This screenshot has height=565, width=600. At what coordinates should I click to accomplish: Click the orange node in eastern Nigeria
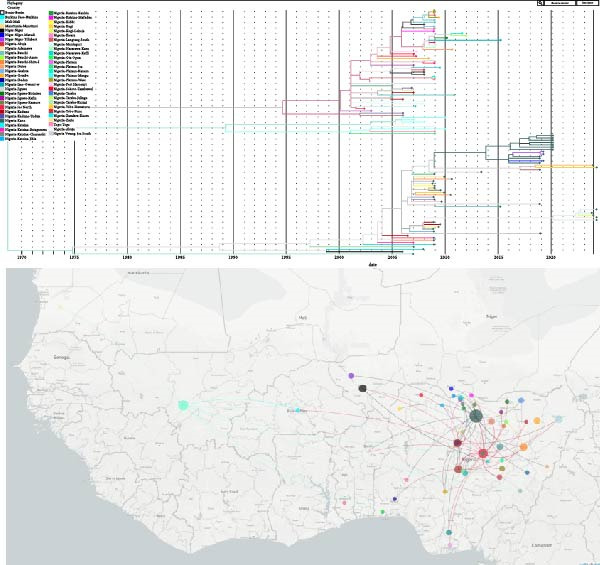pyautogui.click(x=523, y=446)
